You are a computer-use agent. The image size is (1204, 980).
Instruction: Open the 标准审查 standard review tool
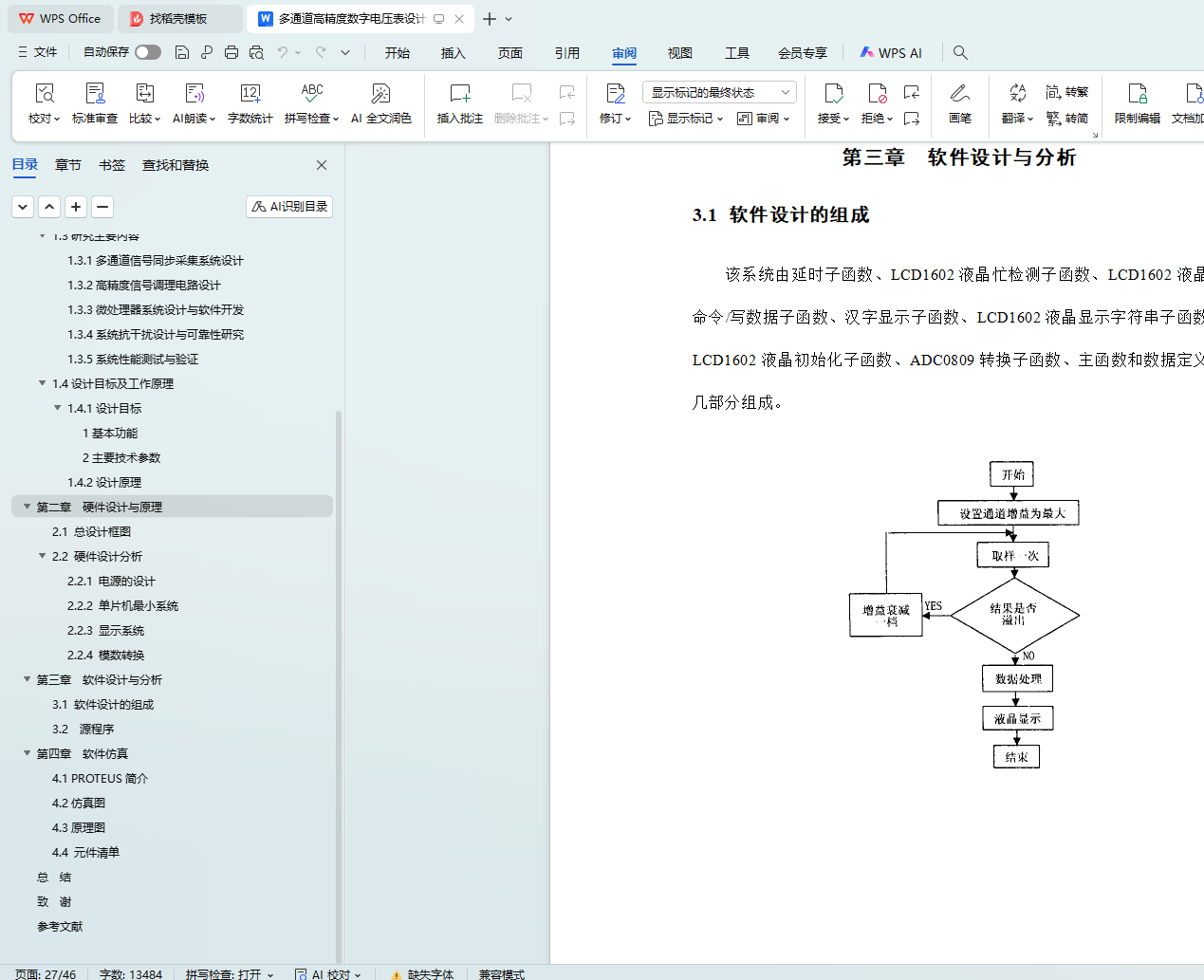95,94
